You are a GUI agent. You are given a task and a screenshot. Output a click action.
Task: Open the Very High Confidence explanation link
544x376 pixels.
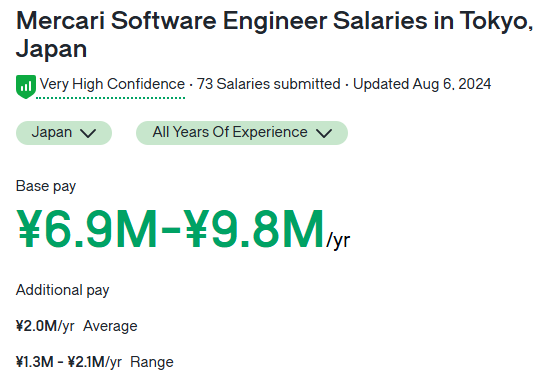coord(112,84)
